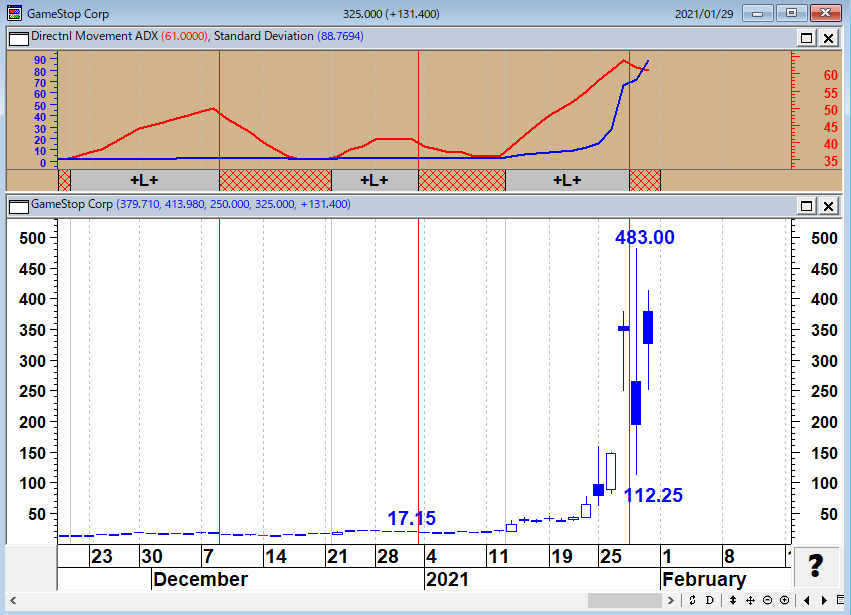
Task: Click the red 60 label on ADX right axis
Action: pyautogui.click(x=831, y=75)
